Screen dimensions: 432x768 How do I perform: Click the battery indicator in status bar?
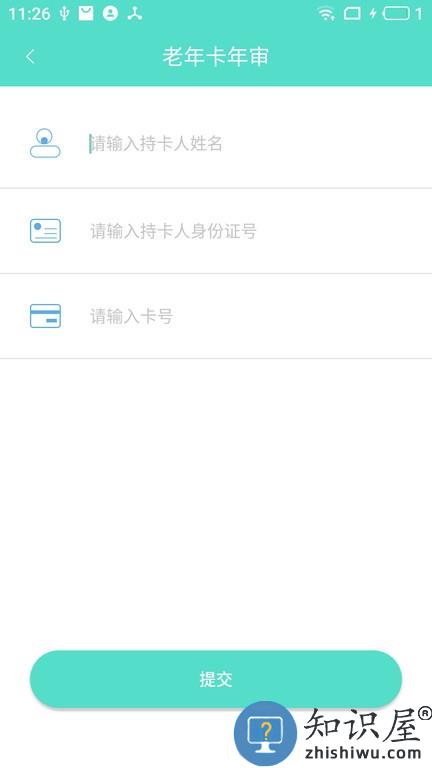[396, 13]
